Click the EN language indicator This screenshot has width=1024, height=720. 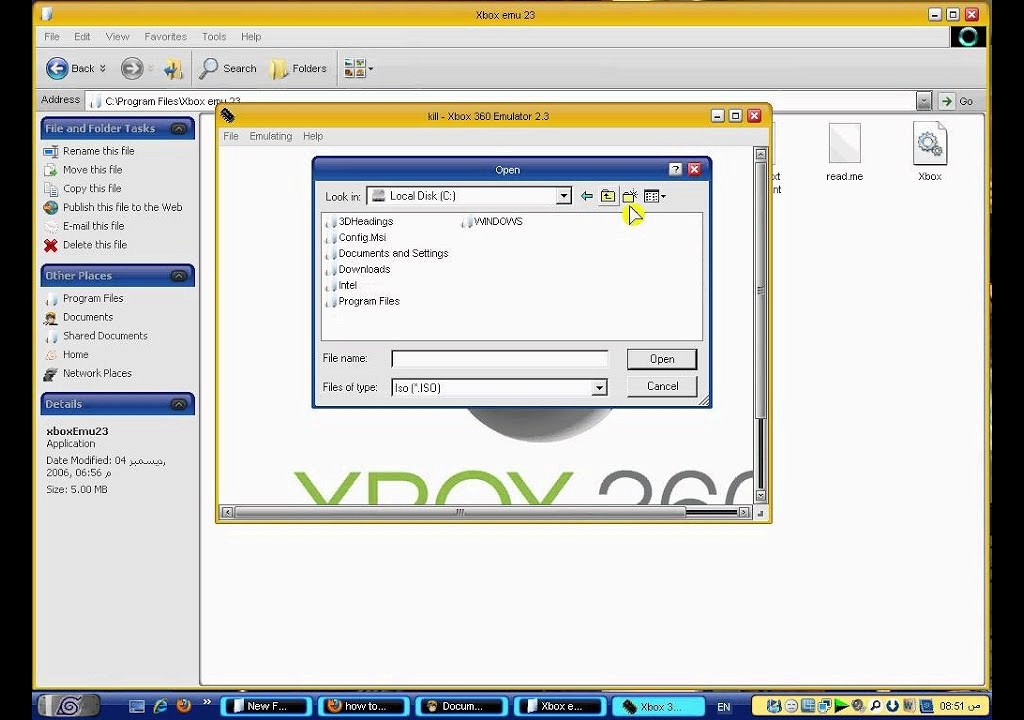point(724,707)
